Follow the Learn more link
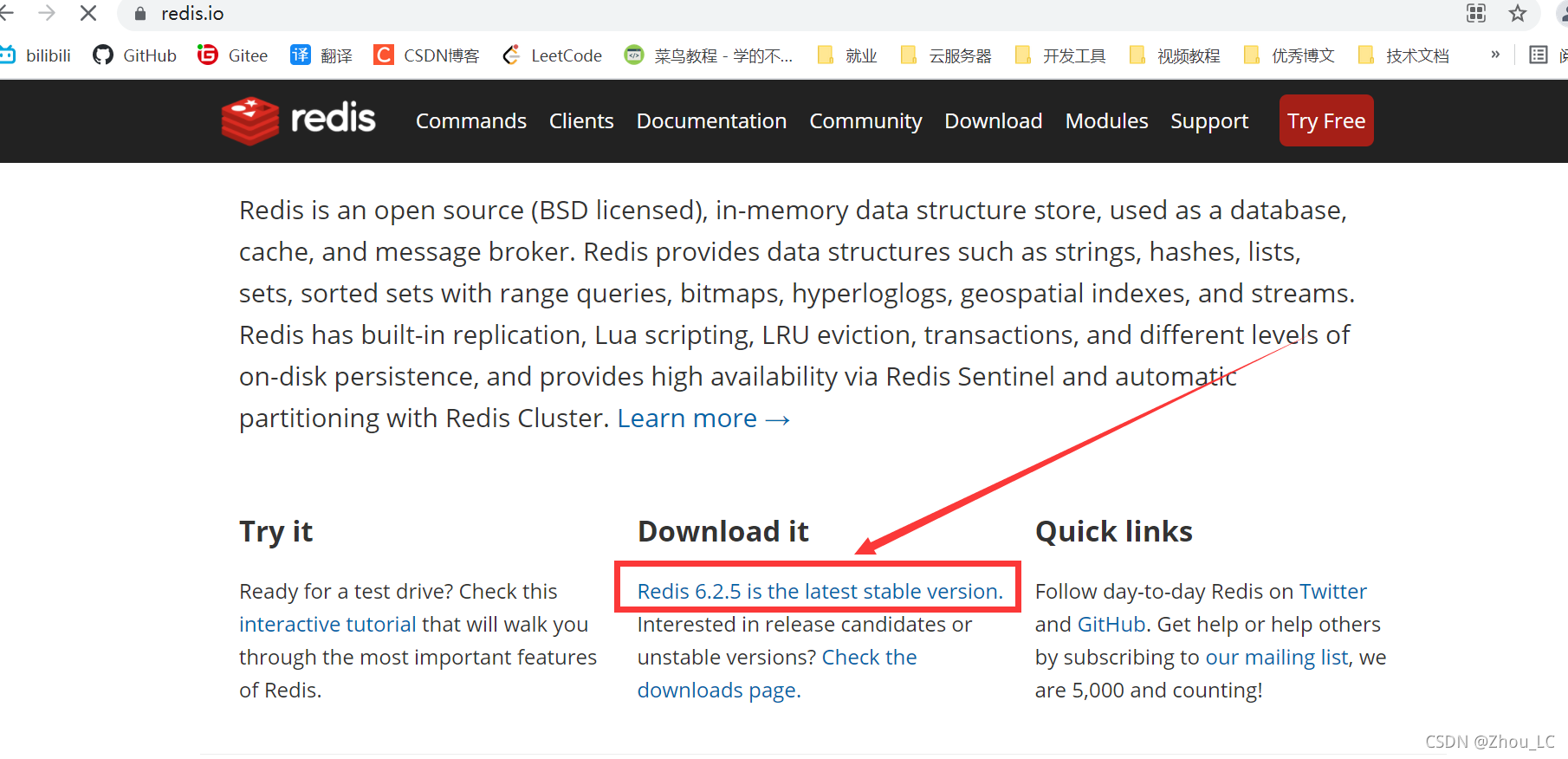This screenshot has height=759, width=1568. tap(703, 418)
